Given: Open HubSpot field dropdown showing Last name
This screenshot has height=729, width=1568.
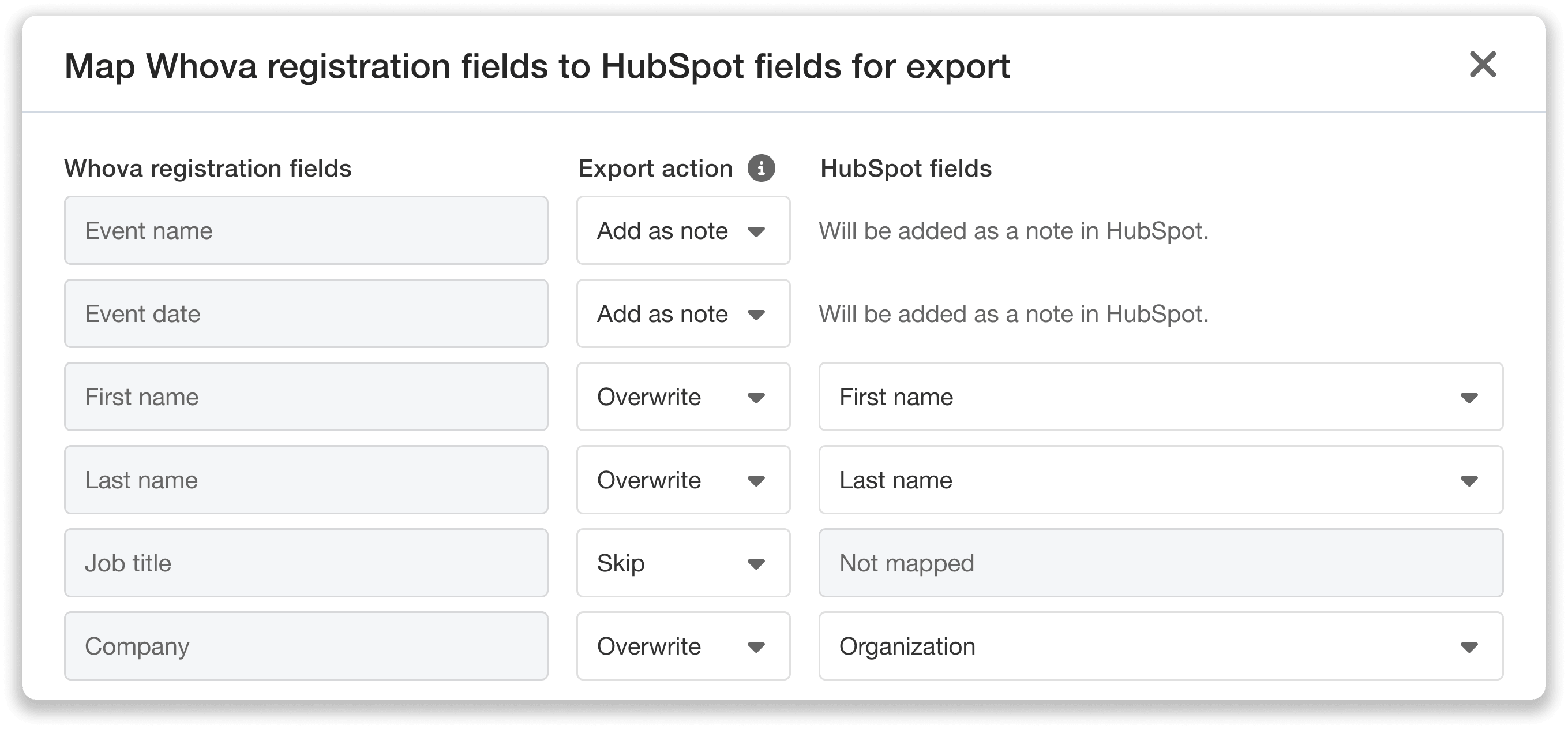Looking at the screenshot, I should click(x=1161, y=480).
